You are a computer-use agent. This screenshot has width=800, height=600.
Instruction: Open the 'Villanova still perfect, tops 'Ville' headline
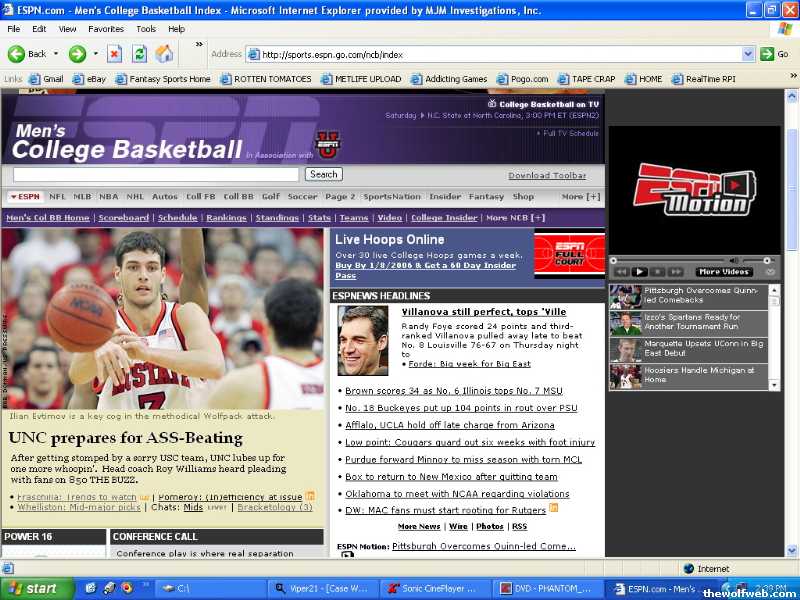click(x=484, y=312)
